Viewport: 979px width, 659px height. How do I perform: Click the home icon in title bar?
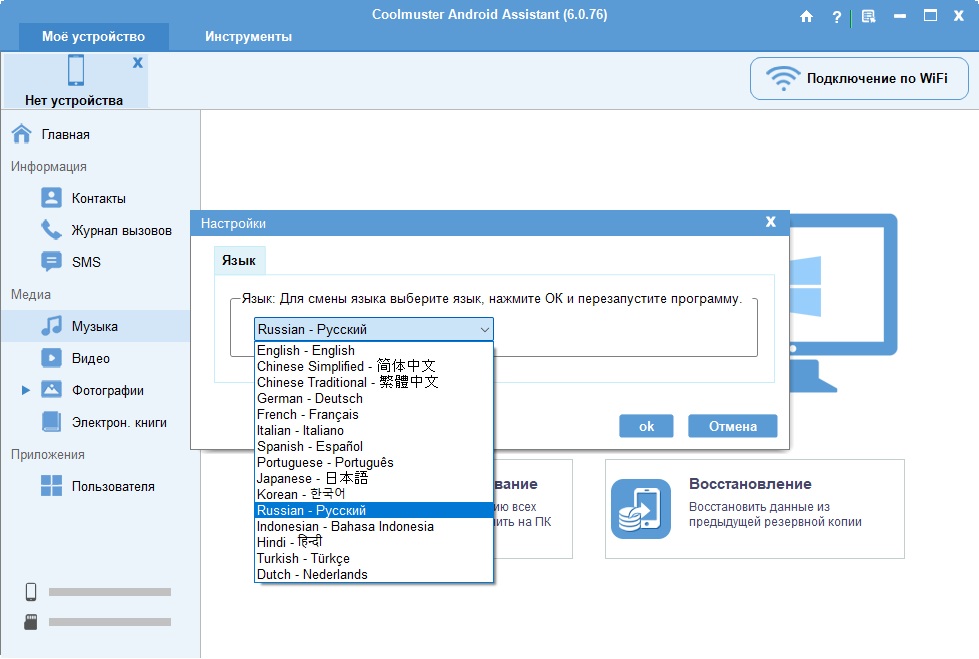pos(807,16)
